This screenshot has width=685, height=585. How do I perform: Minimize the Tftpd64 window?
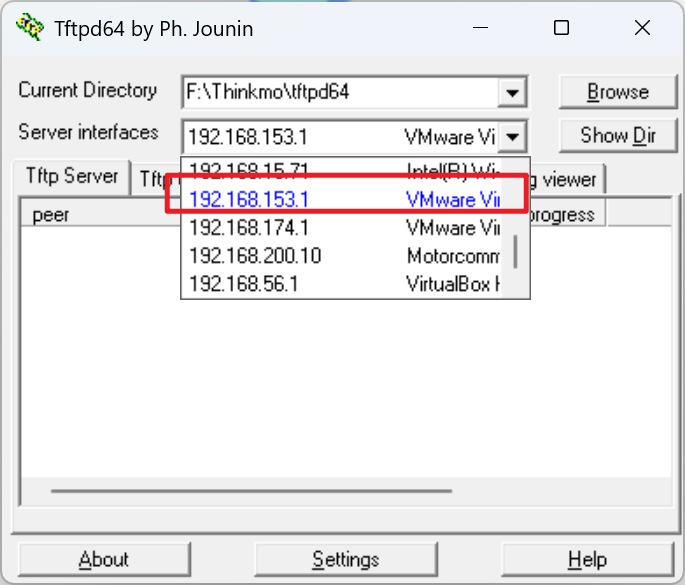pyautogui.click(x=480, y=28)
